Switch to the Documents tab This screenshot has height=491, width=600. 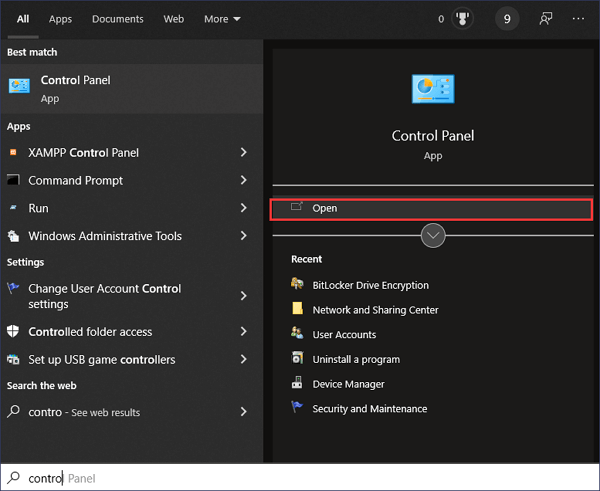[117, 19]
